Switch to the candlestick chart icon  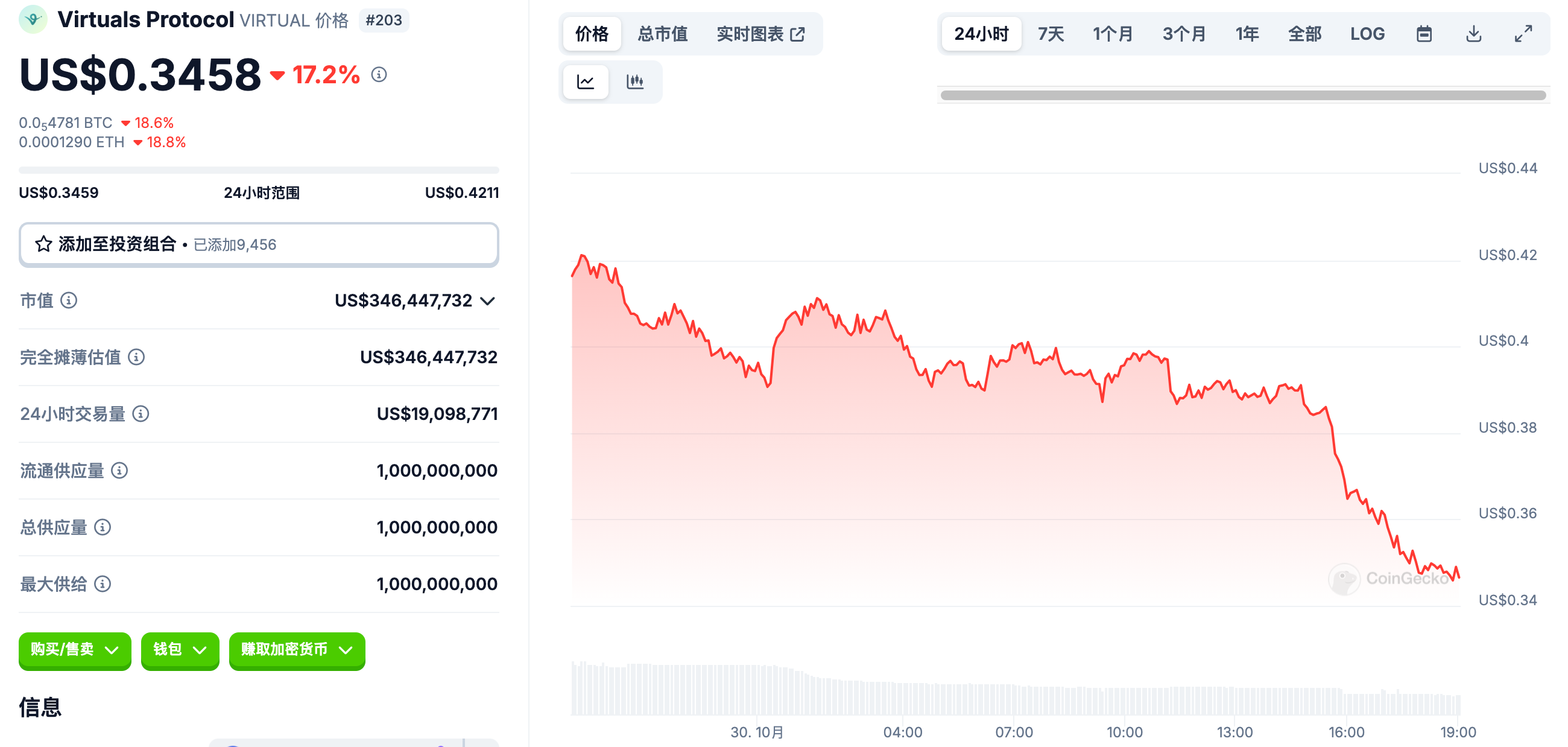point(635,81)
